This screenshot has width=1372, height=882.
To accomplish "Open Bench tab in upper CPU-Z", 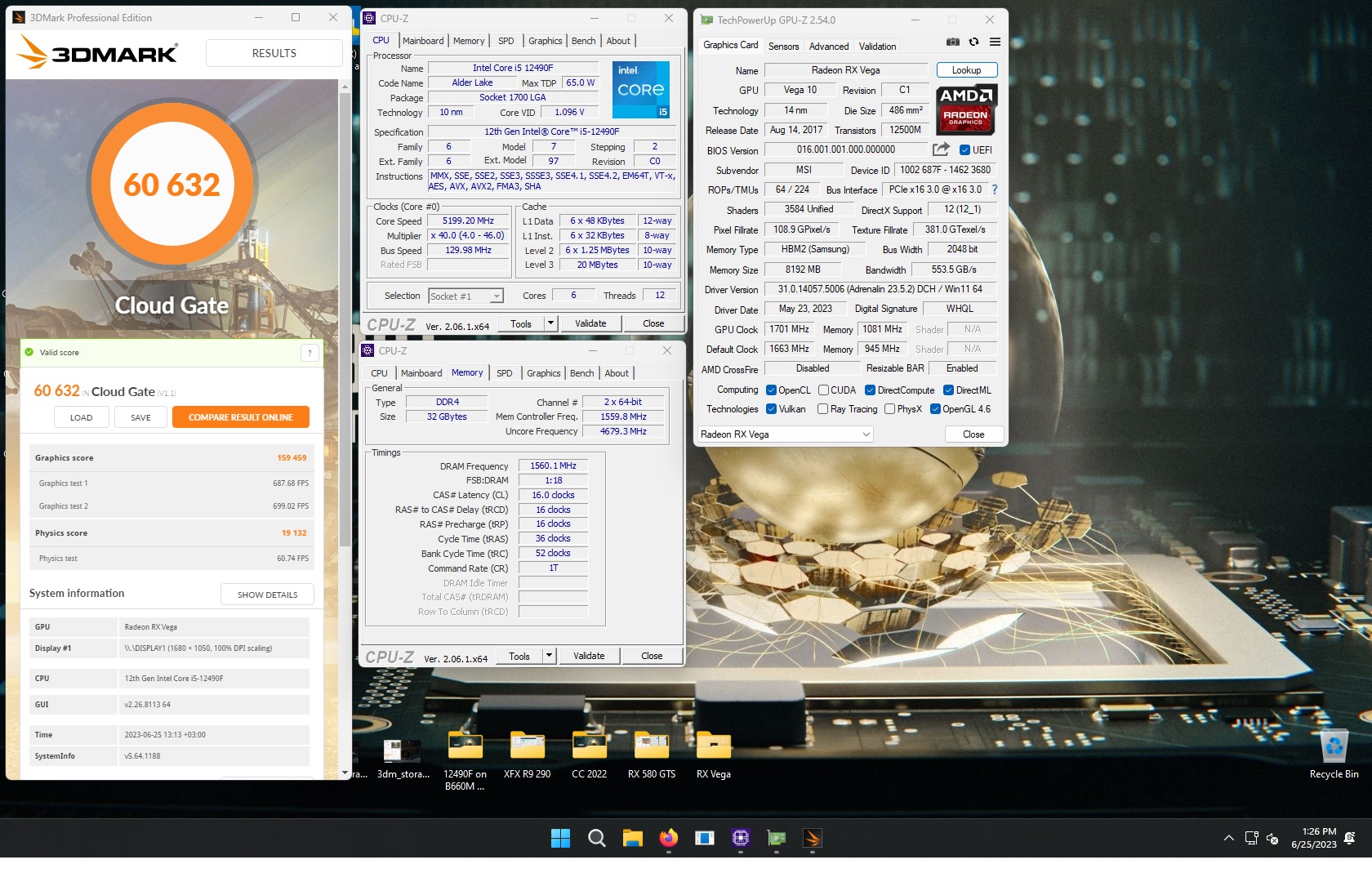I will [584, 41].
